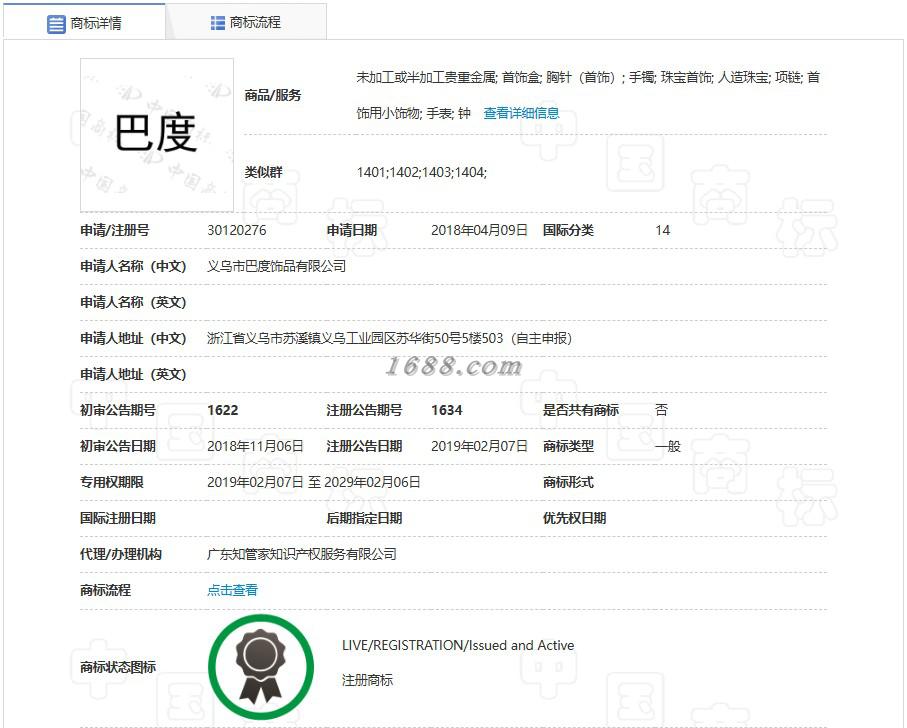Switch to the 商标详情 tab
The height and width of the screenshot is (728, 907).
coord(84,22)
